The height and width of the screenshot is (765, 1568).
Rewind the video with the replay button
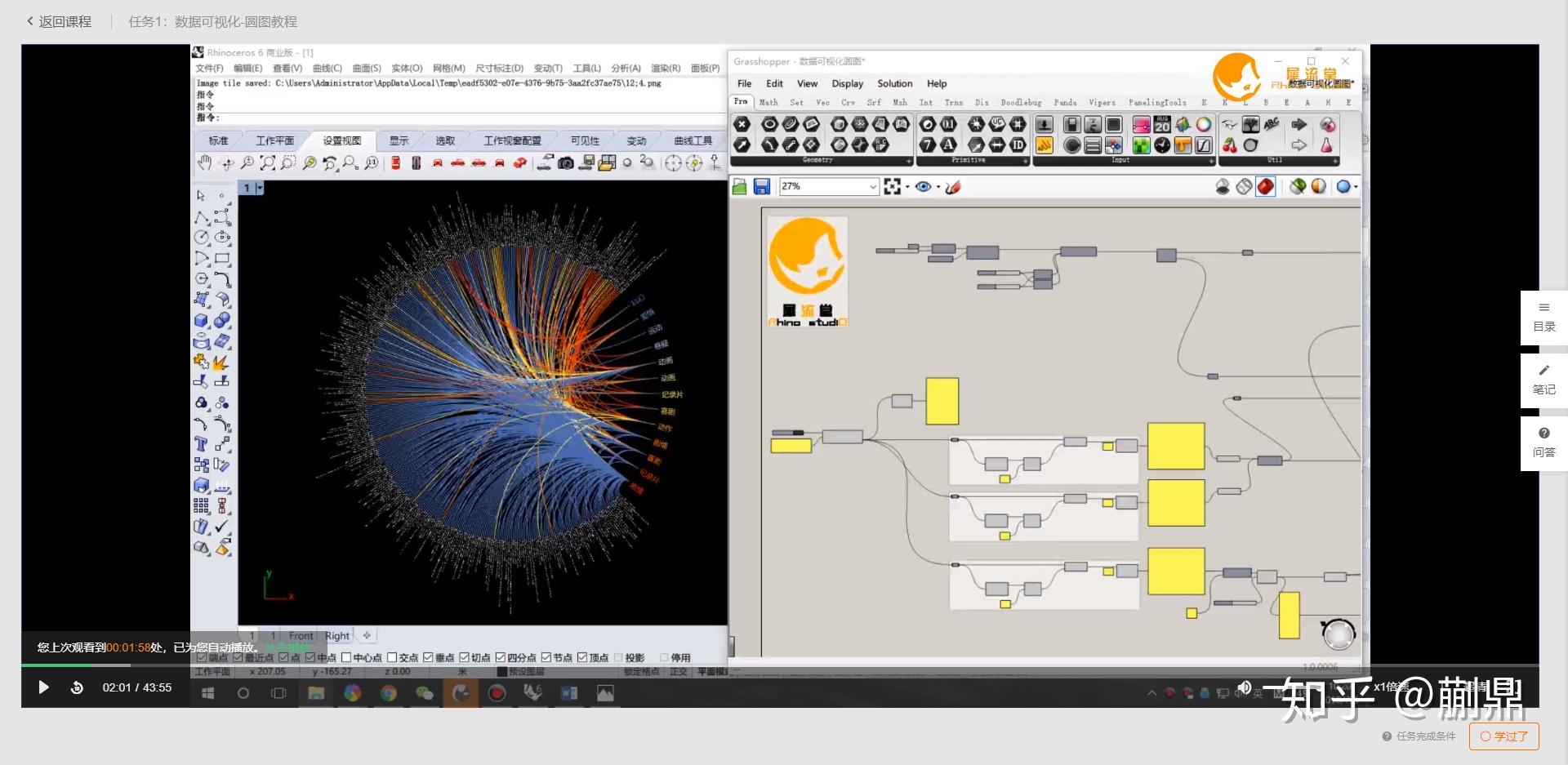coord(77,687)
